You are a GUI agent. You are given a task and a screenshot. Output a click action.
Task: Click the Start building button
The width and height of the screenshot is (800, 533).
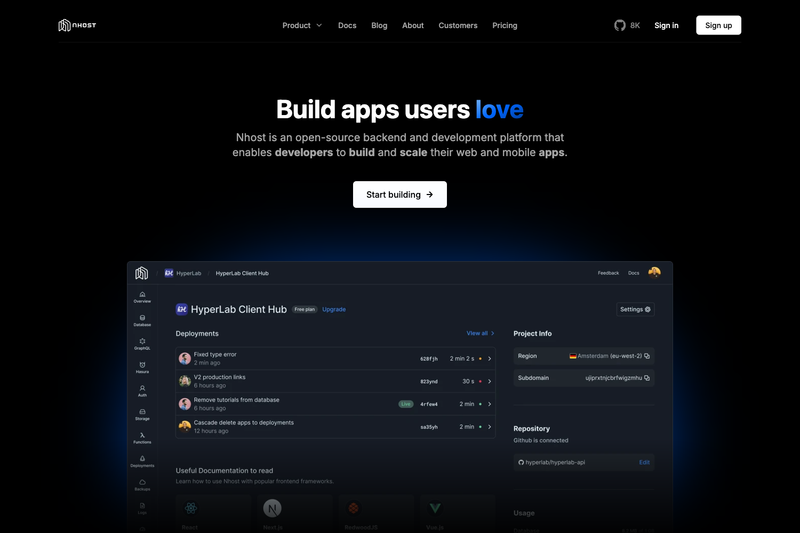(x=399, y=194)
